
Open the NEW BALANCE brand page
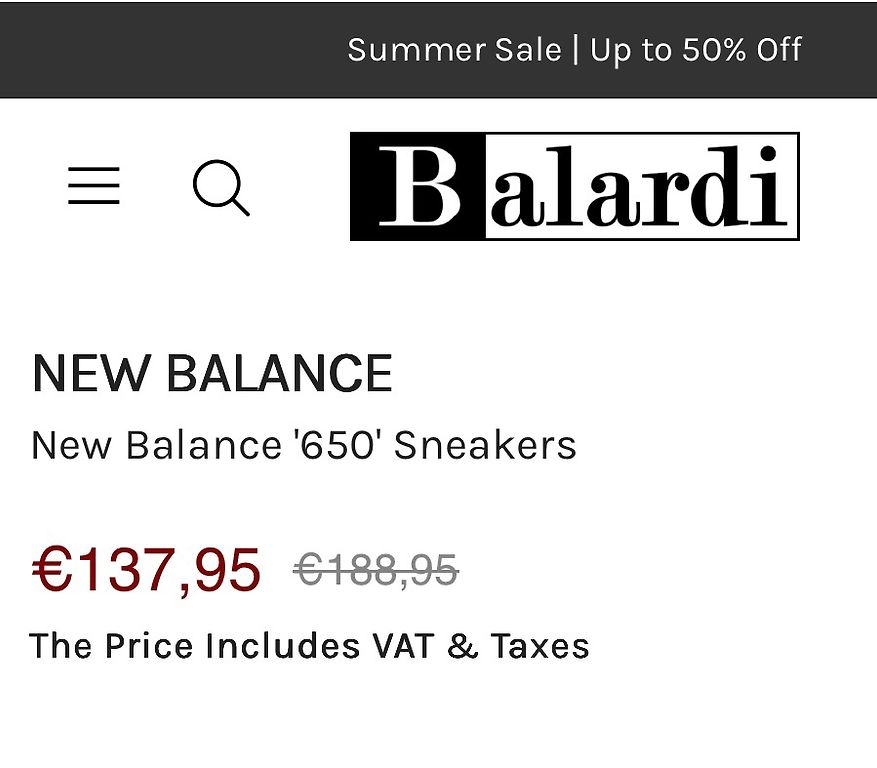point(213,374)
